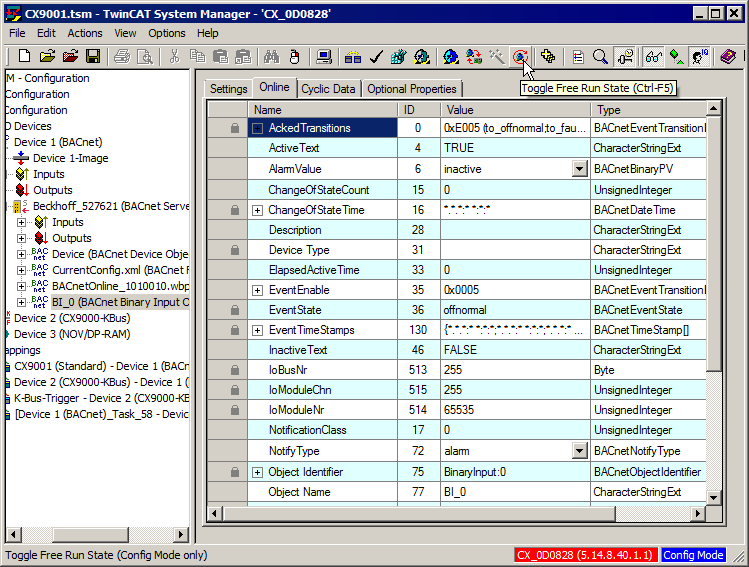Click the list document toolbar icon
This screenshot has height=567, width=749.
578,57
